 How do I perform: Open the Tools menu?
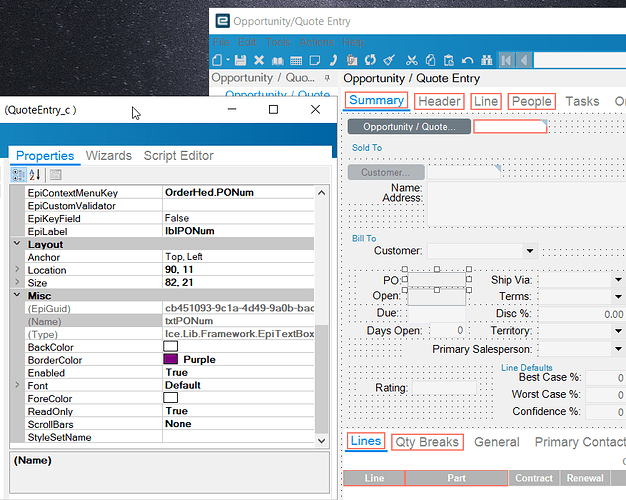[x=278, y=42]
